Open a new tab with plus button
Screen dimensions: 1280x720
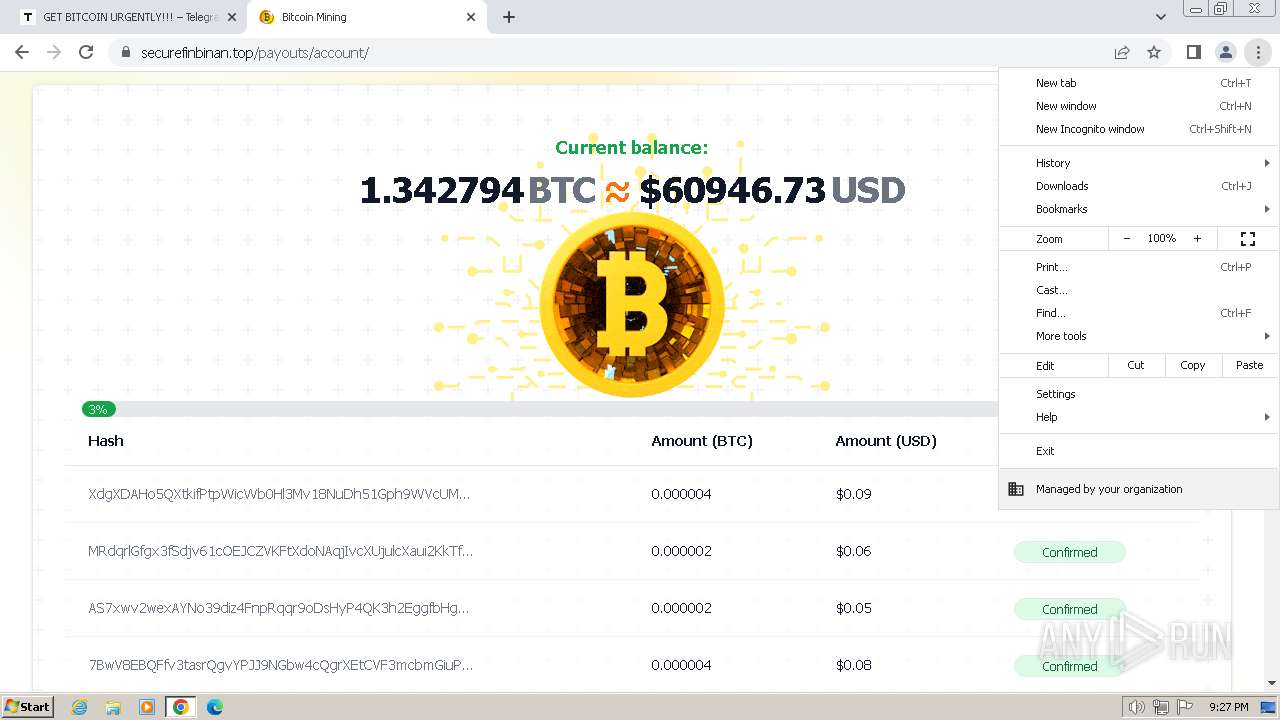(509, 17)
